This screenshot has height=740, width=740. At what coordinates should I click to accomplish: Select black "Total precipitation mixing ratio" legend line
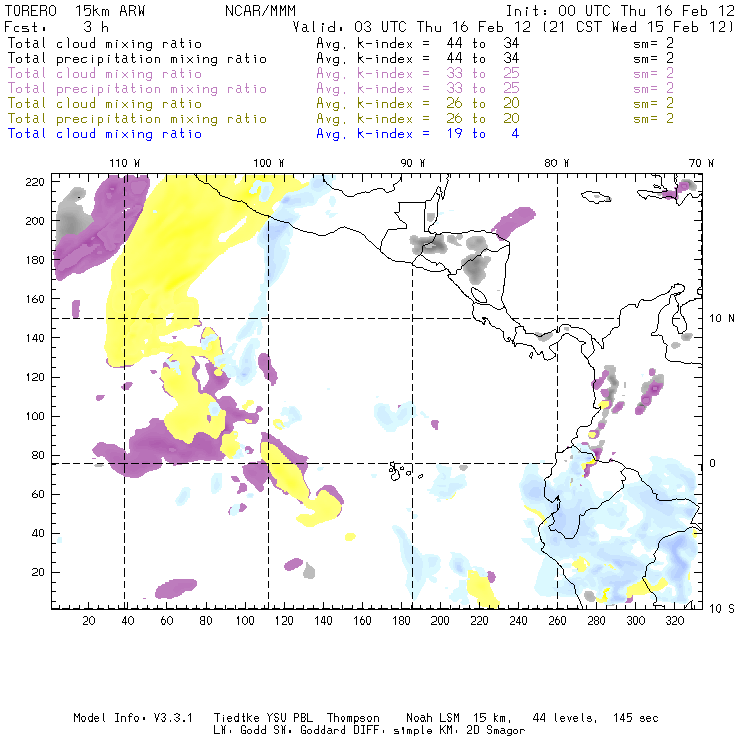pyautogui.click(x=137, y=59)
